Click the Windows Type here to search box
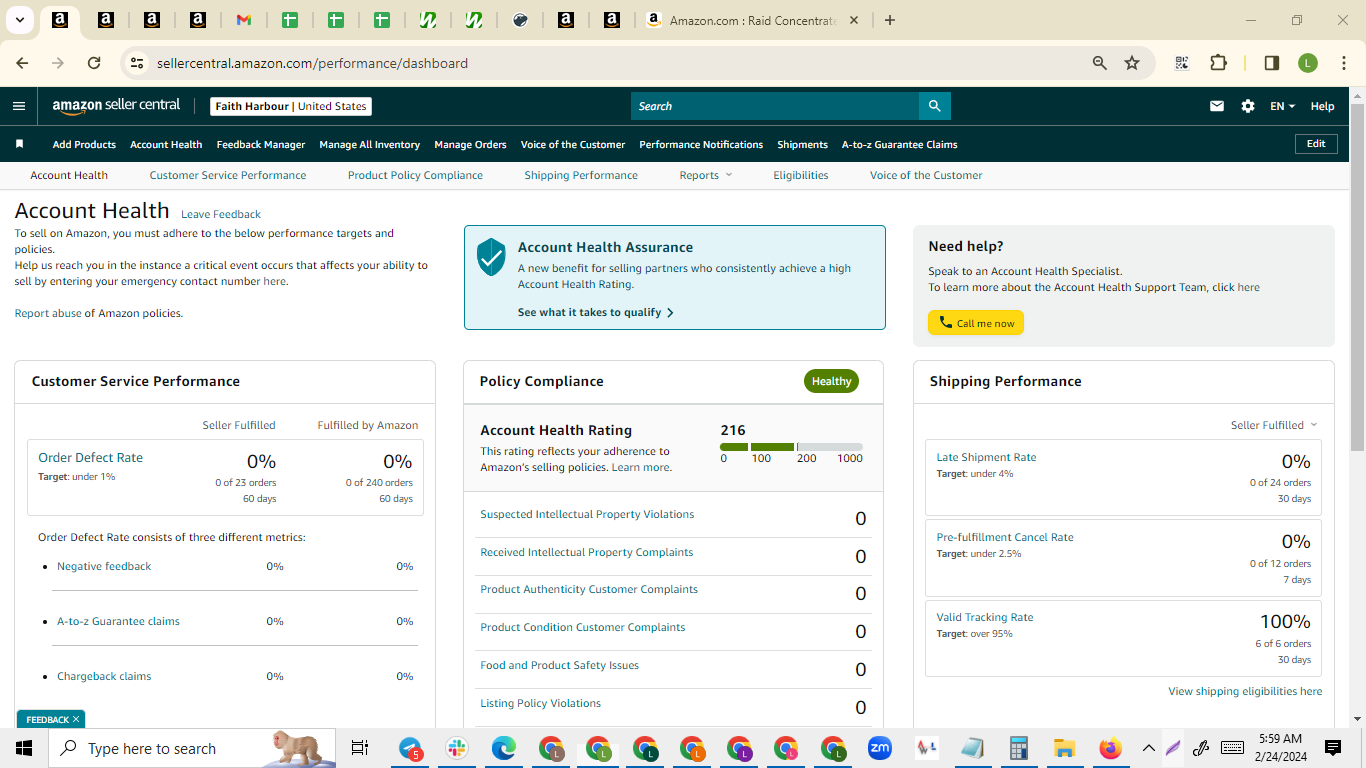Image resolution: width=1366 pixels, height=768 pixels. pos(192,748)
